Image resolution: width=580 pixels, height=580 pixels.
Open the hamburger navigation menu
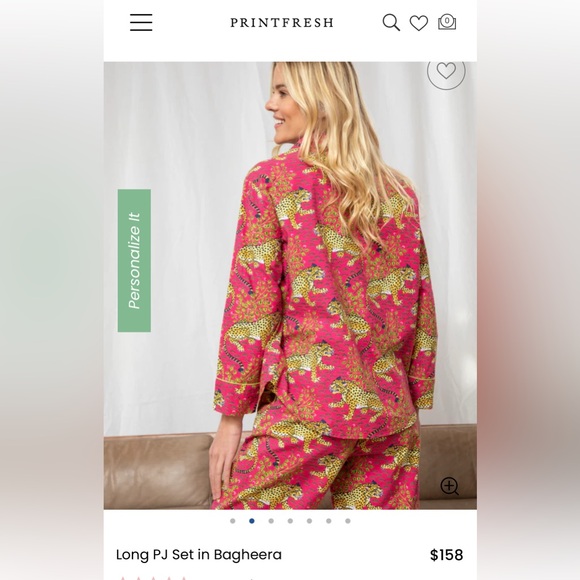[x=141, y=22]
